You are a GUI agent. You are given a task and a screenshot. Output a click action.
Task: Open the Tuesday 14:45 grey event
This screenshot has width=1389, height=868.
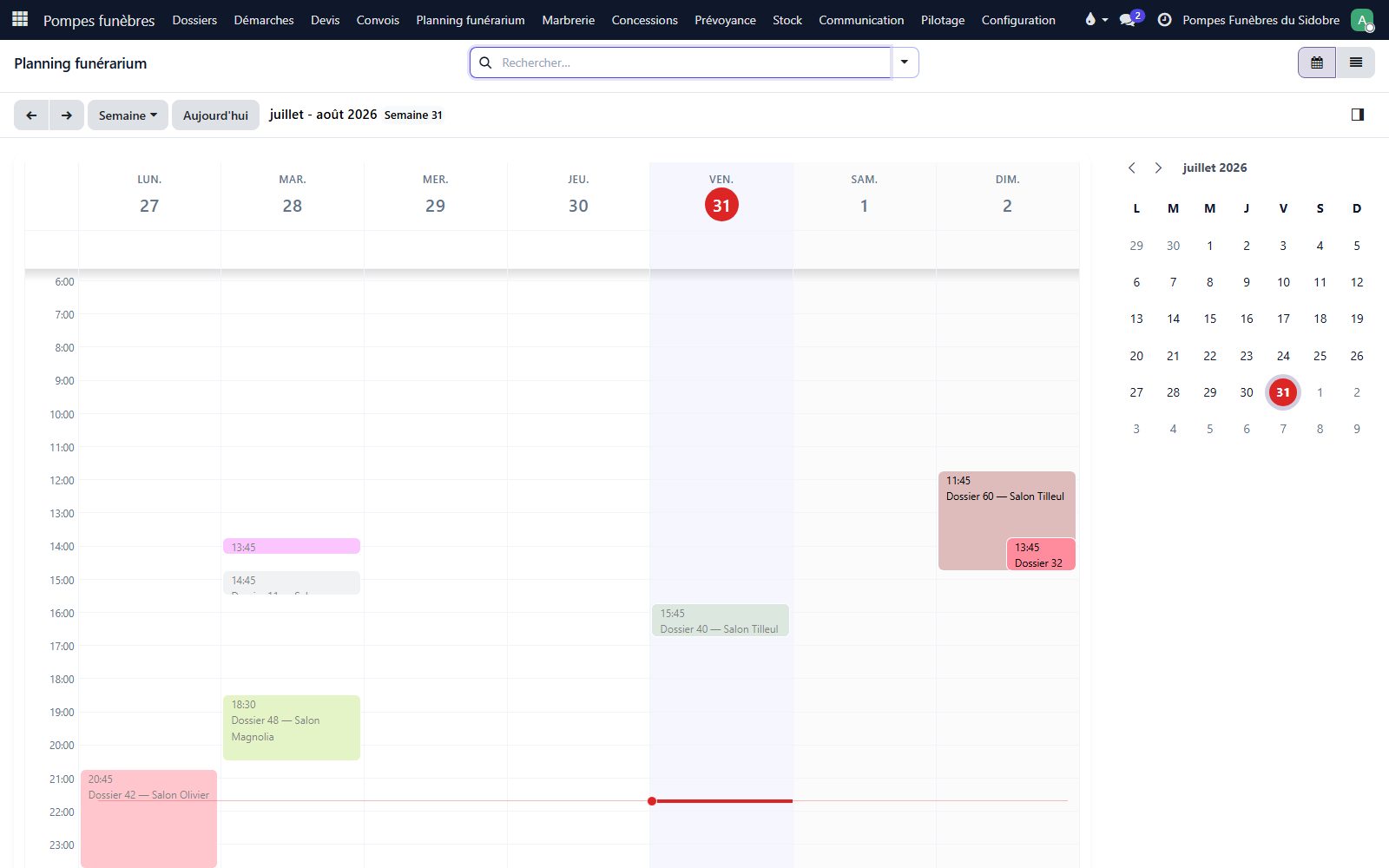point(292,582)
